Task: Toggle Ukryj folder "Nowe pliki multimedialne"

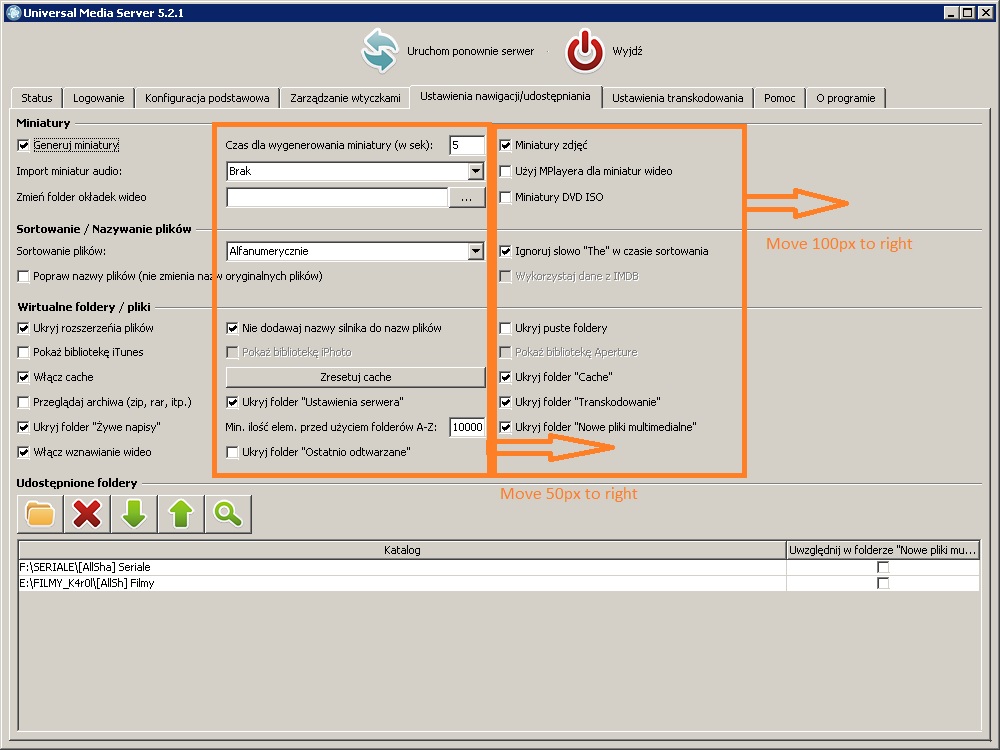Action: tap(505, 427)
